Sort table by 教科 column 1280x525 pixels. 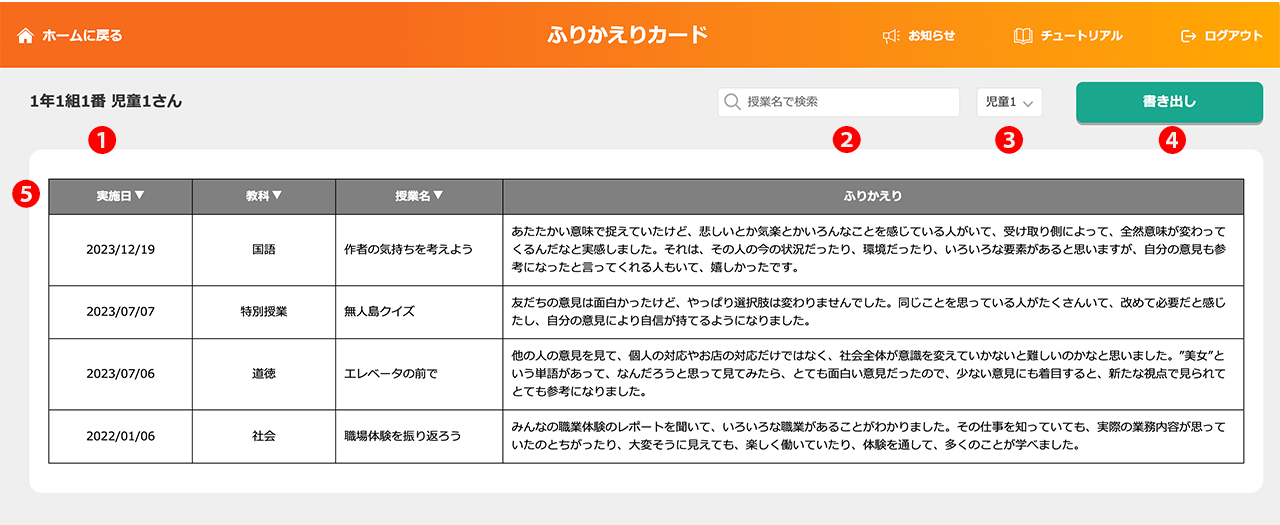(264, 196)
